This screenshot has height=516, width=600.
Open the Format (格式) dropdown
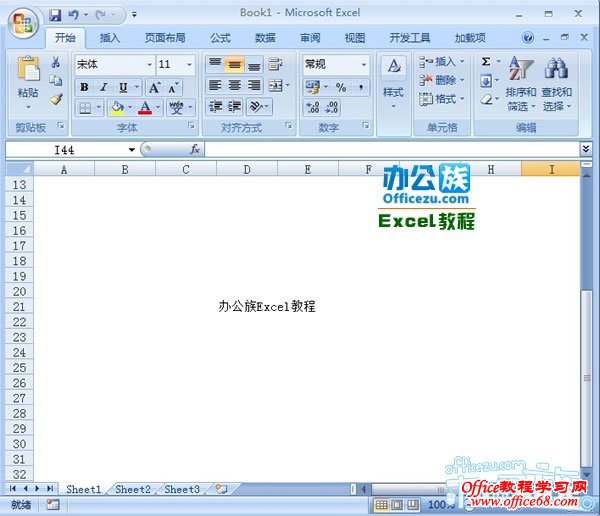(x=442, y=99)
